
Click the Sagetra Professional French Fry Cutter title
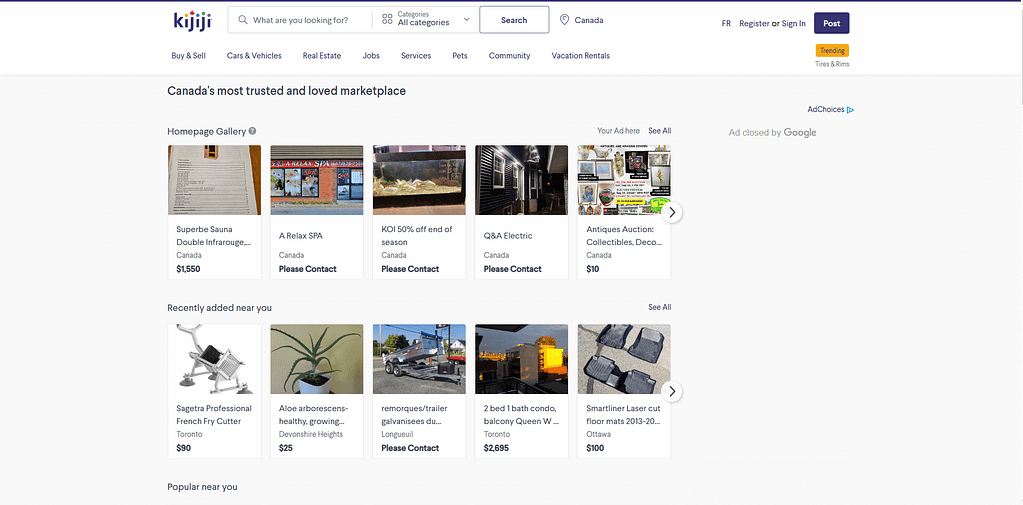214,415
